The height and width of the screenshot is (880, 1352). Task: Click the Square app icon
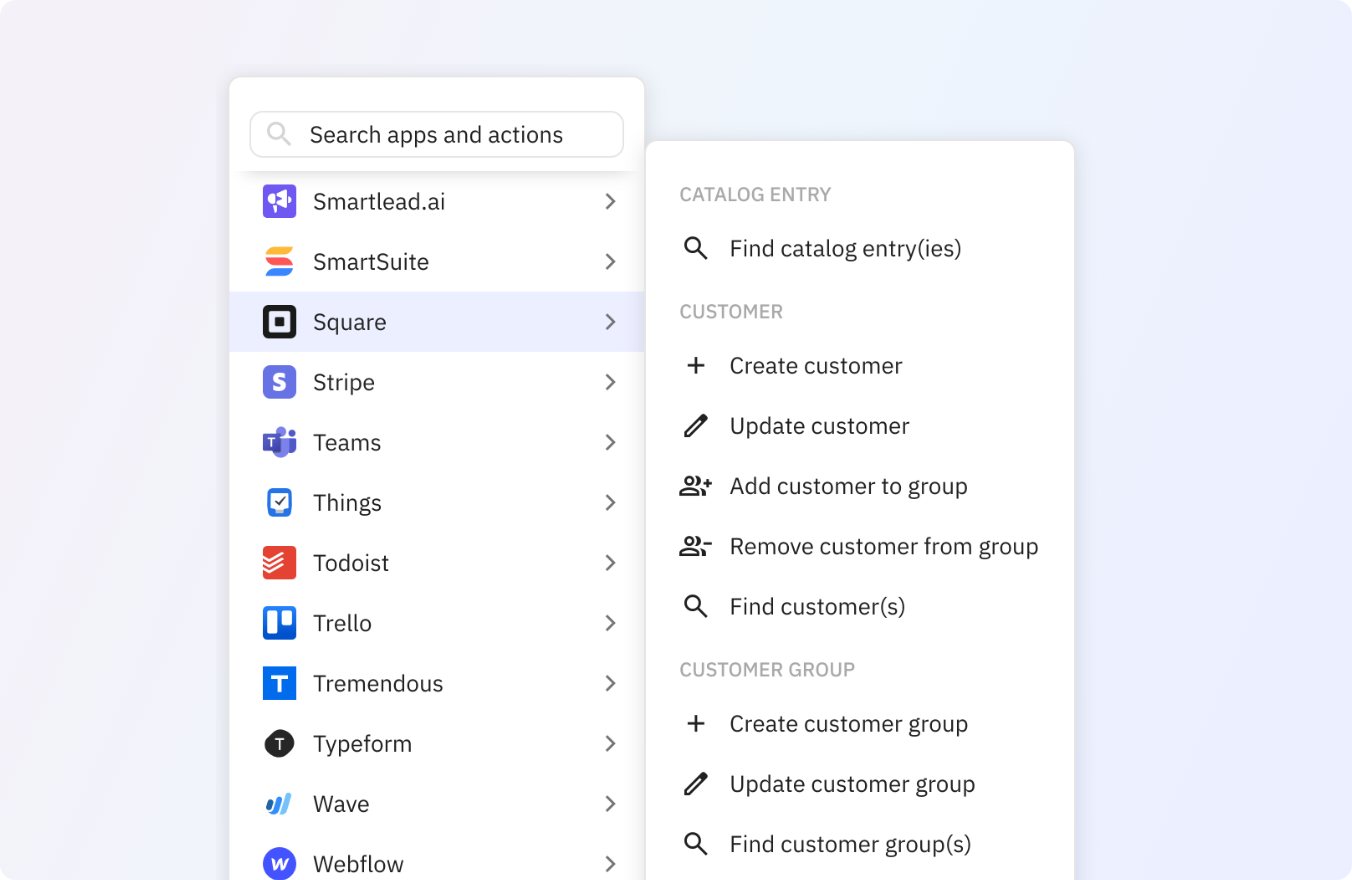279,322
